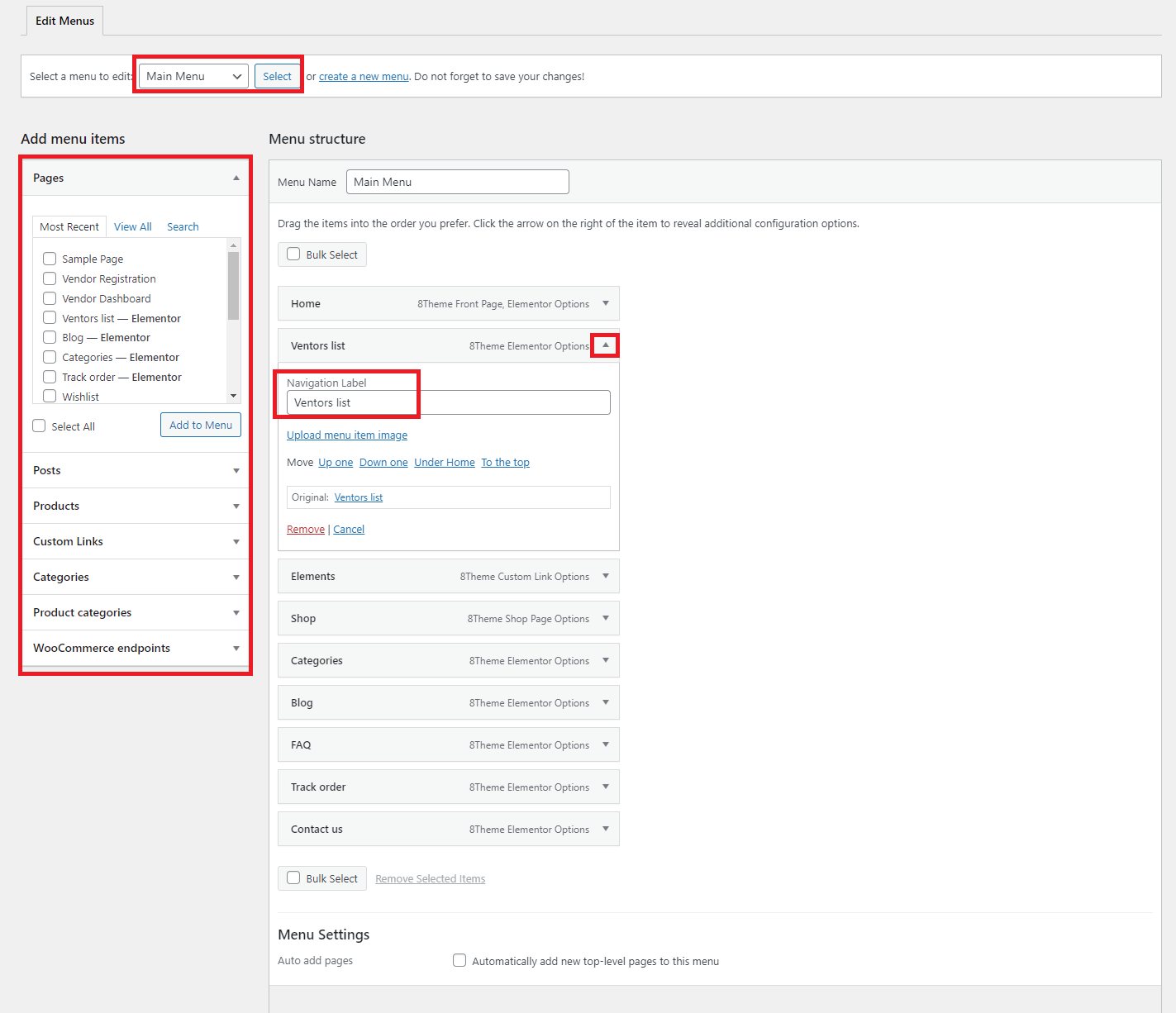
Task: Enable the 'Track order — Elementor' checkbox
Action: coord(50,377)
